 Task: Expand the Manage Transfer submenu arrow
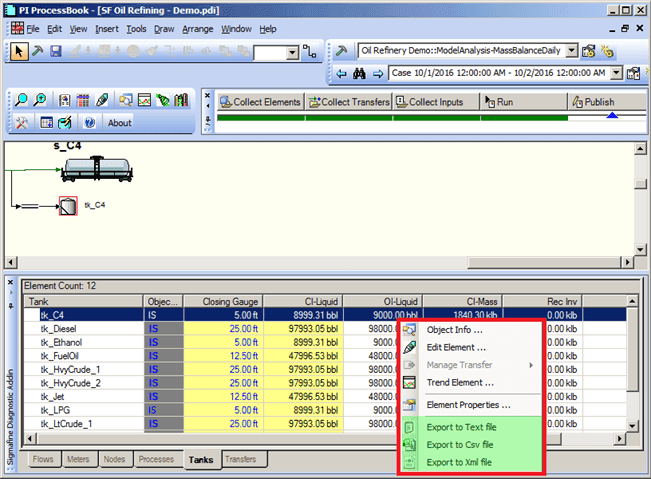[x=531, y=365]
